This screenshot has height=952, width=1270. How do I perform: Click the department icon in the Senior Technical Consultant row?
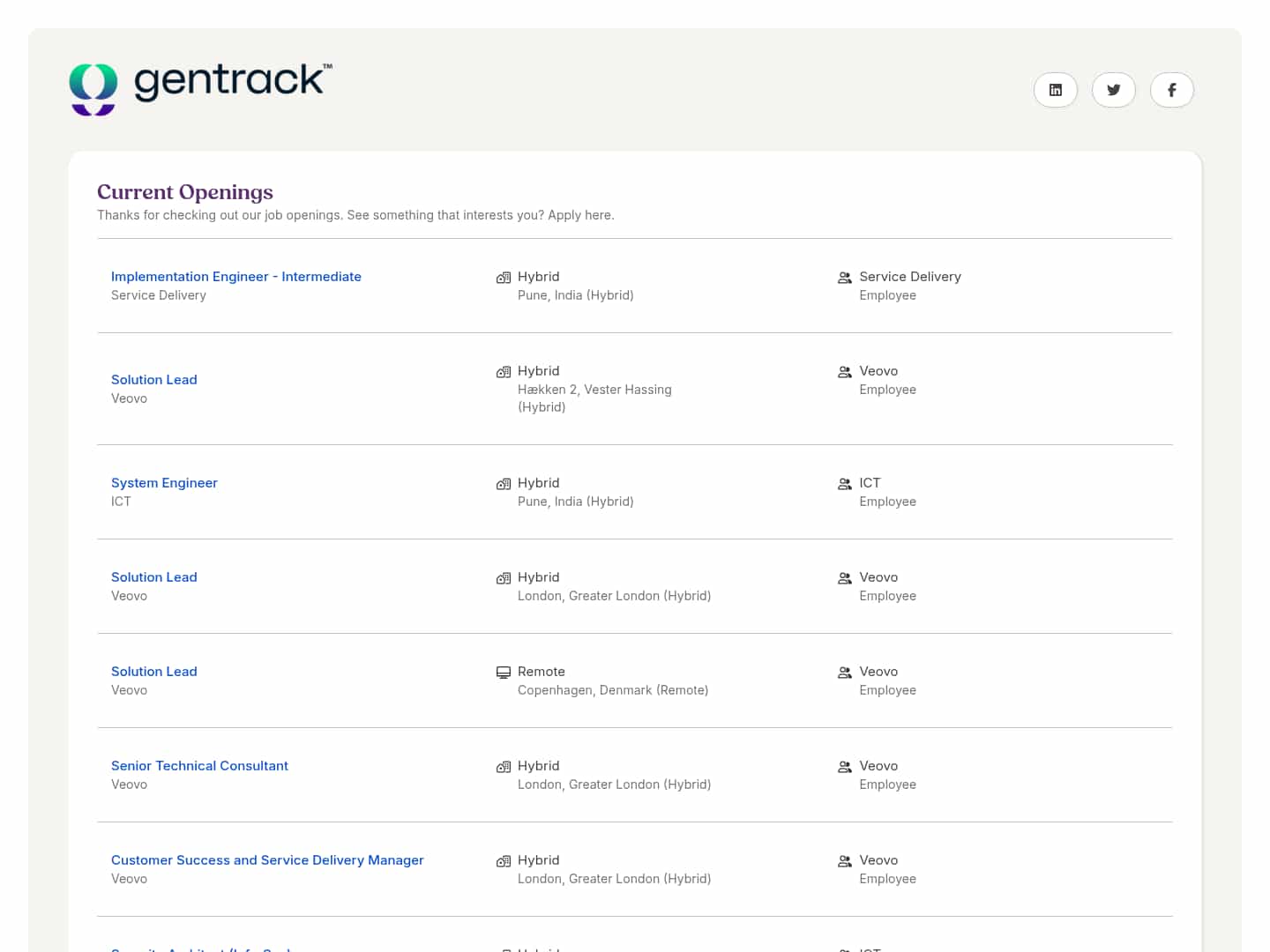[845, 767]
